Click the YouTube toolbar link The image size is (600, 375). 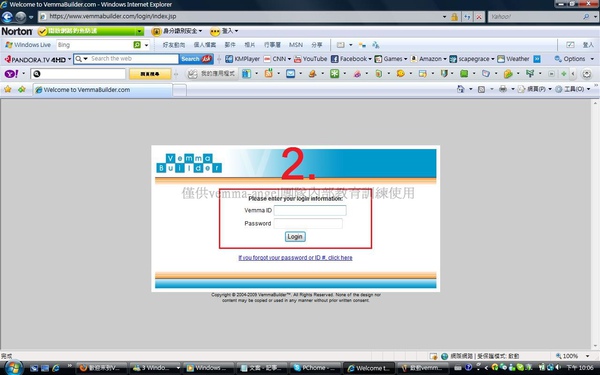[x=310, y=59]
